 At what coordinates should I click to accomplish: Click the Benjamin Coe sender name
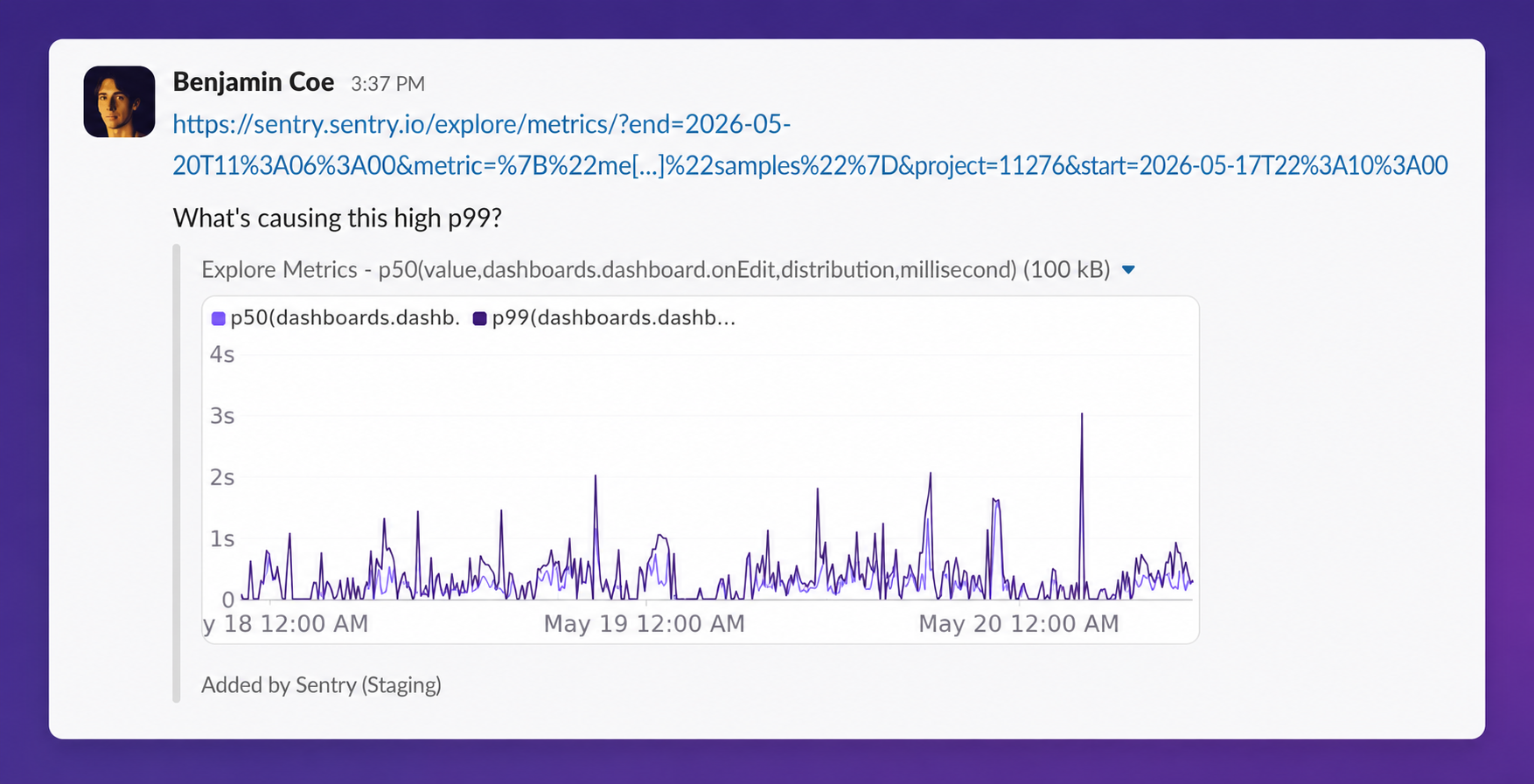(254, 82)
